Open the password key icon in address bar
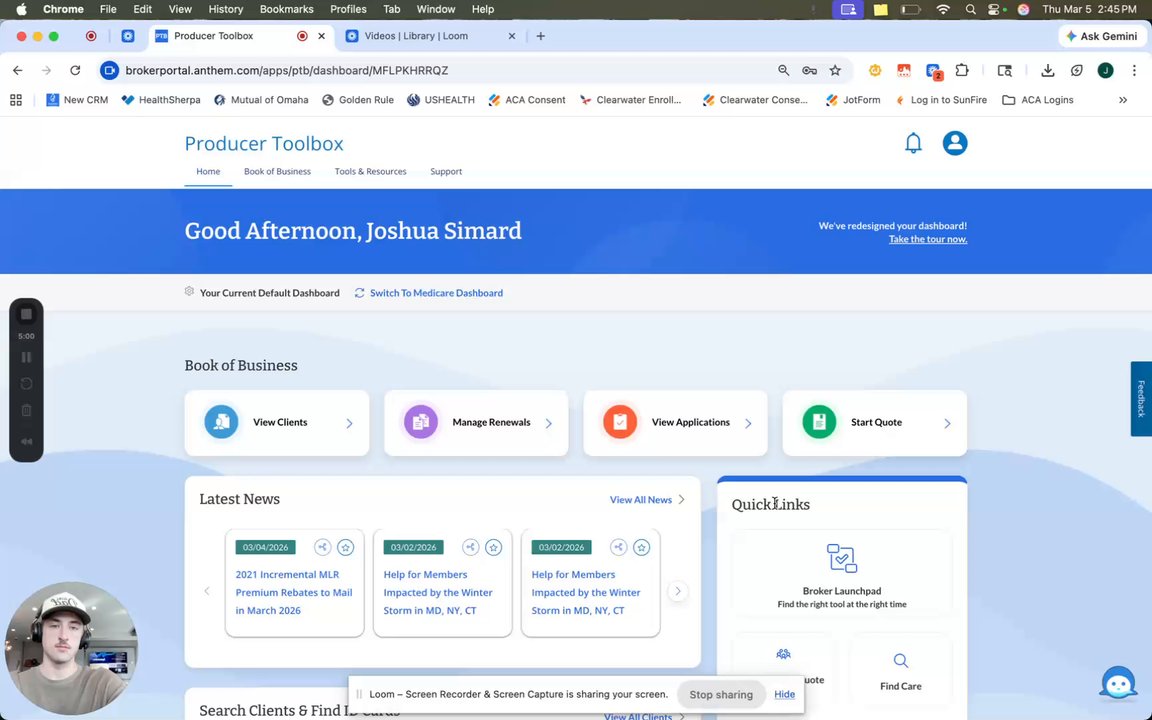 point(810,71)
